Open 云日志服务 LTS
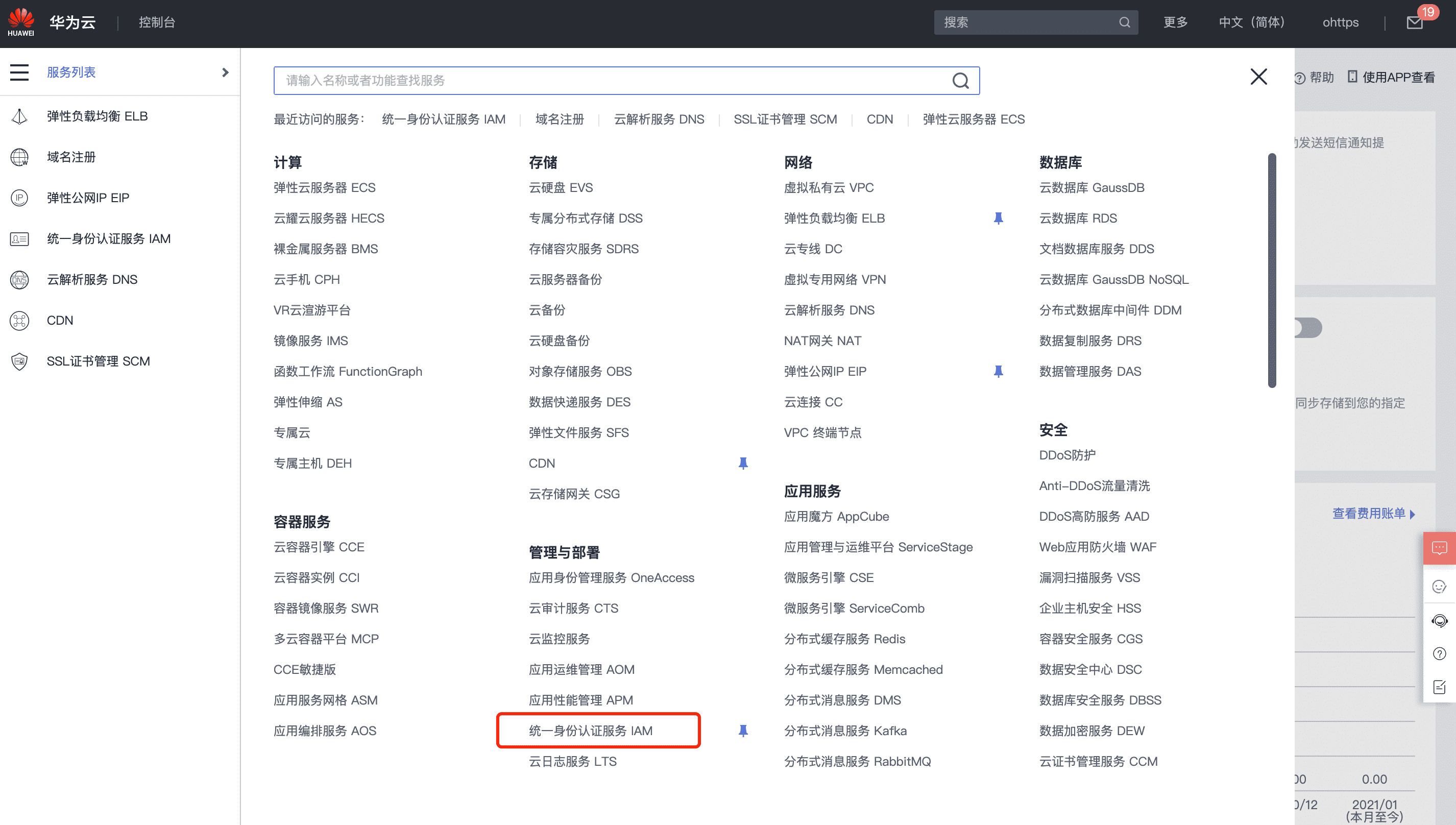This screenshot has height=825, width=1456. click(573, 761)
